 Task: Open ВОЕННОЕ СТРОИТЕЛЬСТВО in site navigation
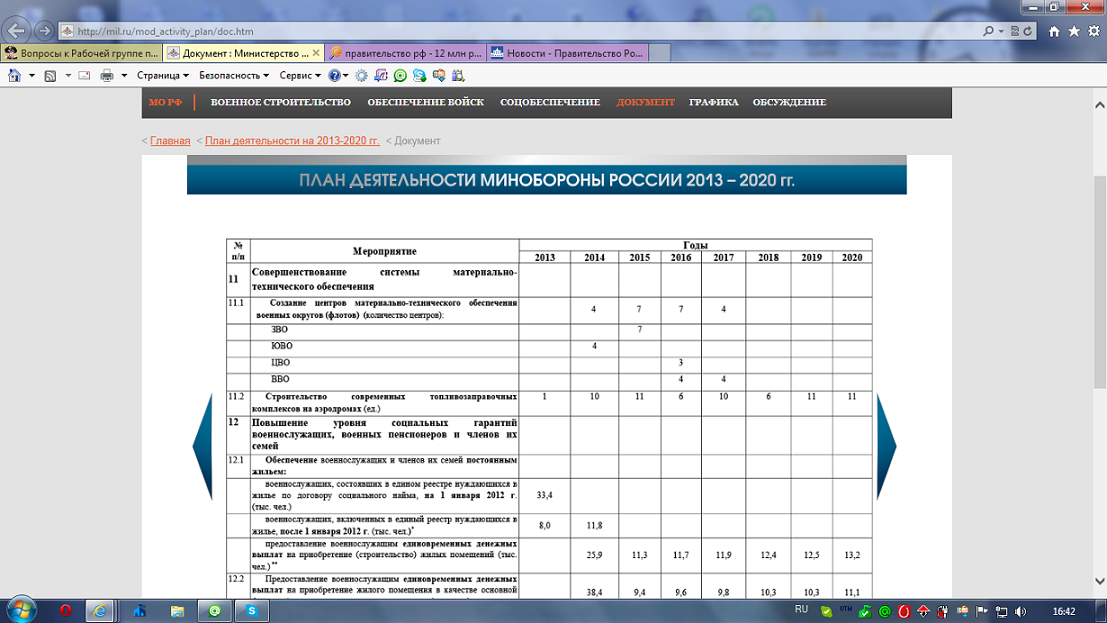[x=280, y=102]
